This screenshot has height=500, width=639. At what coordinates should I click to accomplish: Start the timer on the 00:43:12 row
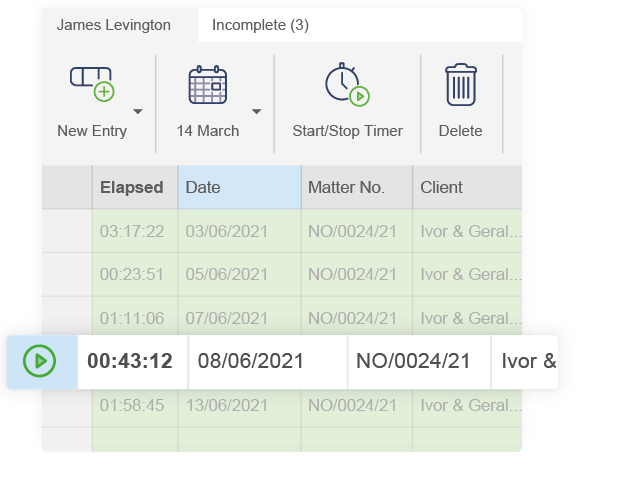[x=40, y=361]
